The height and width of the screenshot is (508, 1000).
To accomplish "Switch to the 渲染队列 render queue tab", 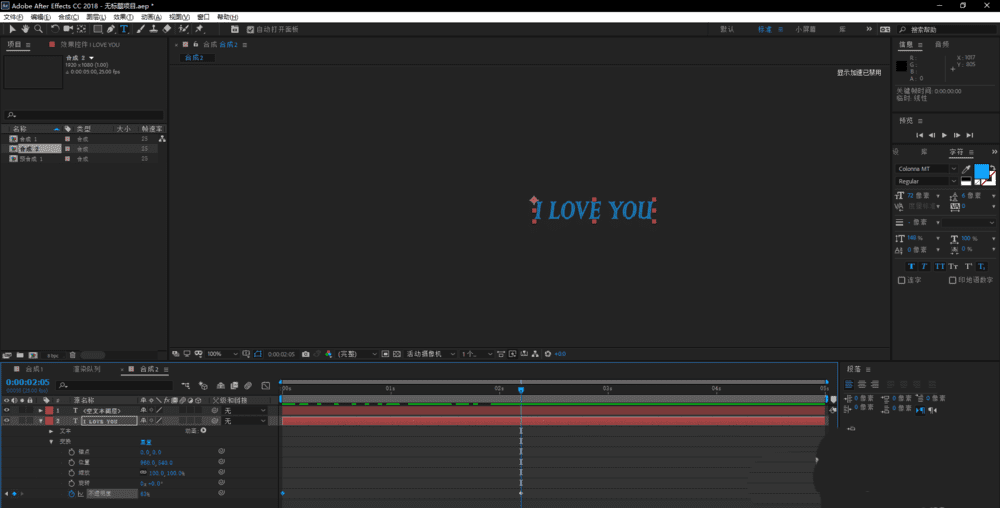I will click(87, 369).
